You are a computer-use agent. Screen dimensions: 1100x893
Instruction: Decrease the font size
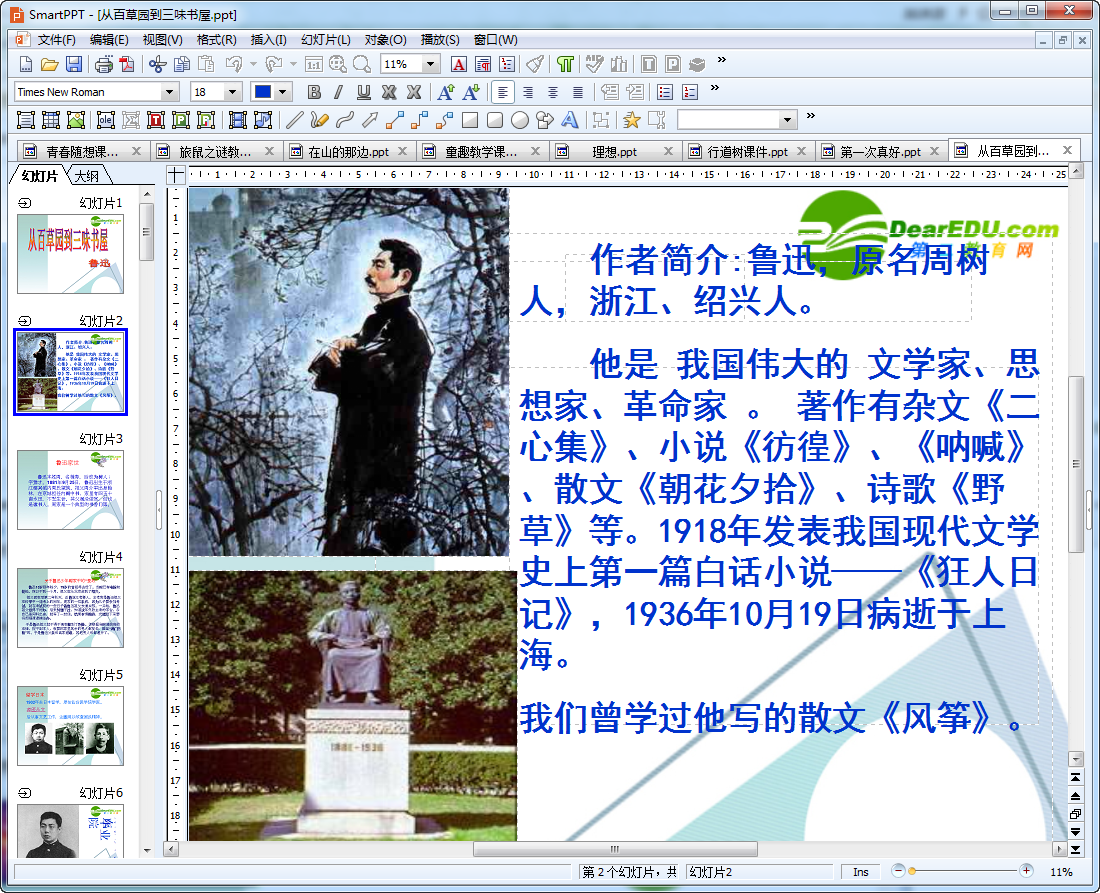(471, 92)
